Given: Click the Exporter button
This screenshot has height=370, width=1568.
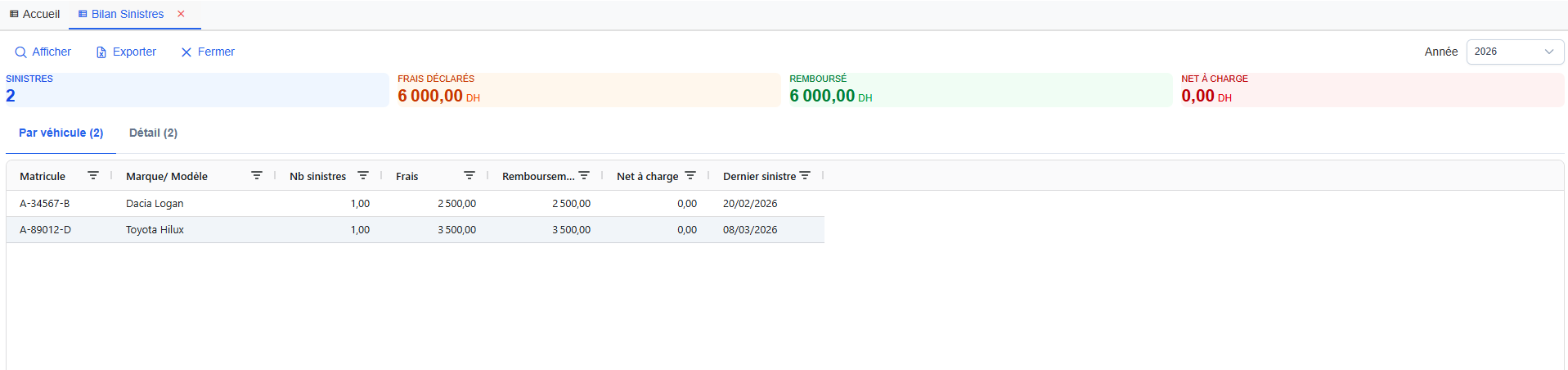Looking at the screenshot, I should (x=126, y=52).
